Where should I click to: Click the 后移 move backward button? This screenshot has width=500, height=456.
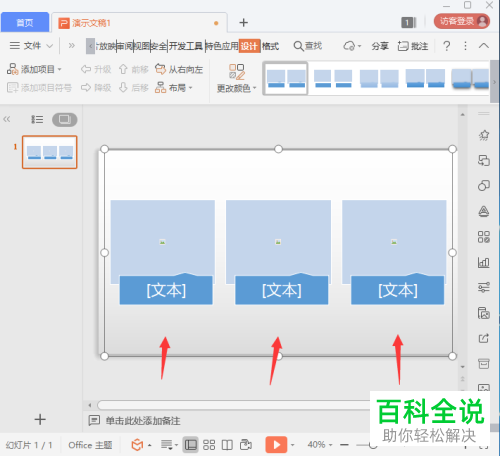tap(133, 88)
